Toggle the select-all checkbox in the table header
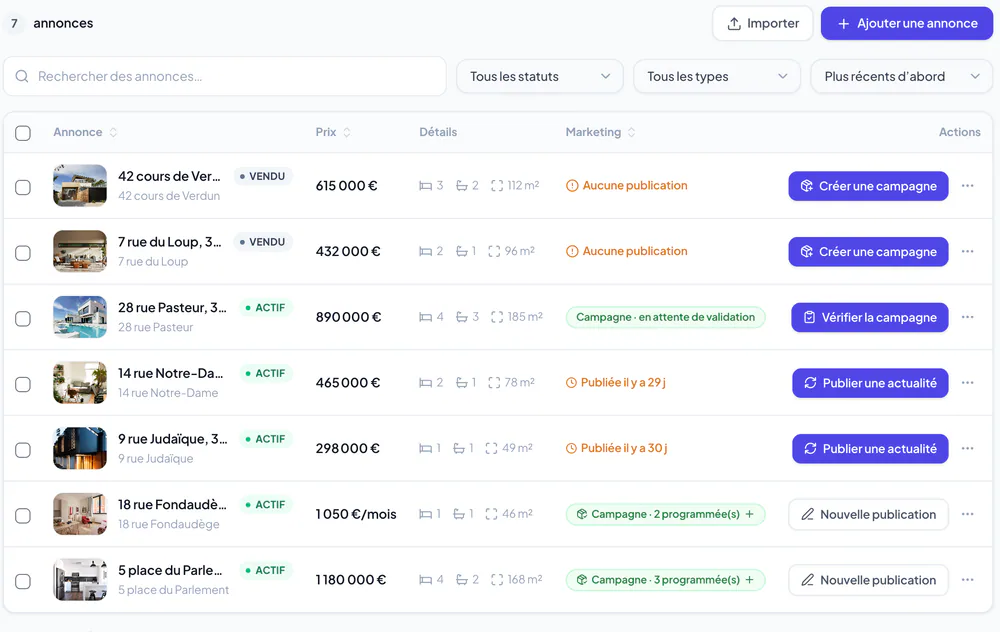Viewport: 1000px width, 632px height. [x=23, y=133]
